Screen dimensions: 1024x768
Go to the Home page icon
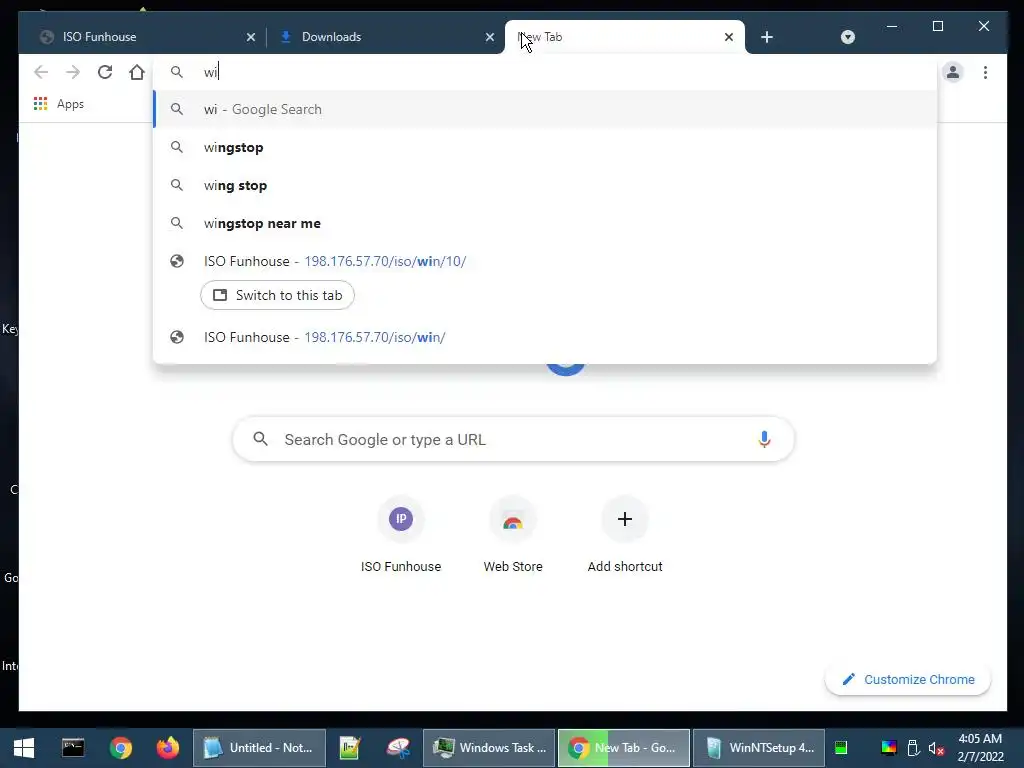[x=136, y=72]
